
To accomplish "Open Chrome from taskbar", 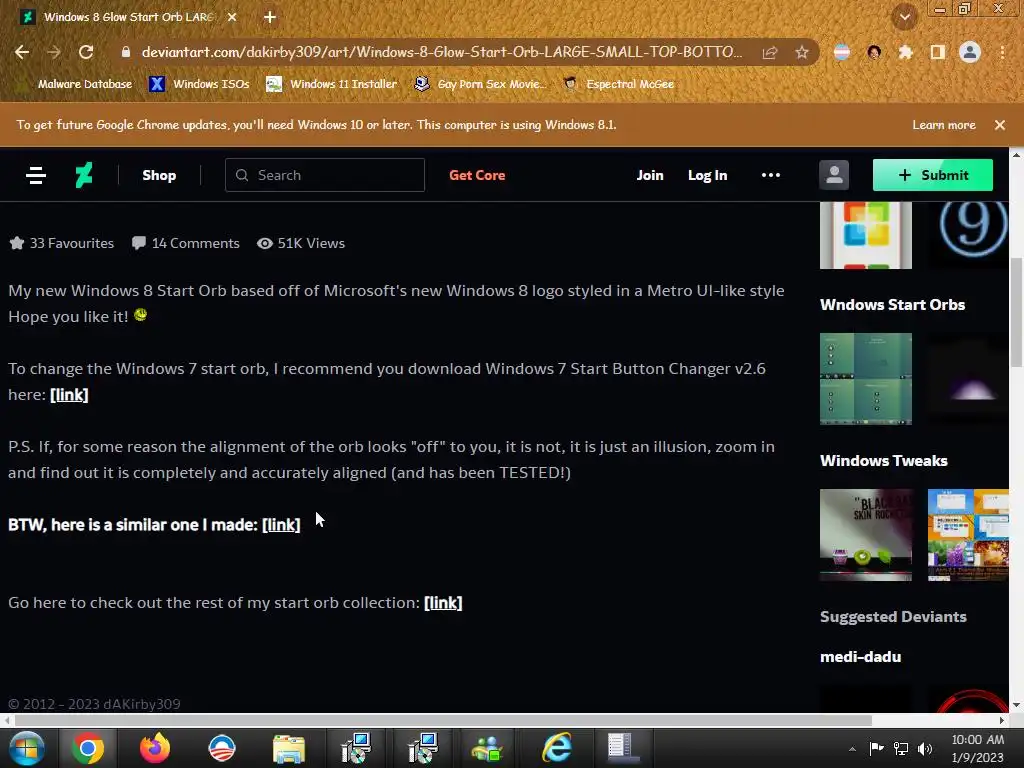I will pyautogui.click(x=88, y=748).
